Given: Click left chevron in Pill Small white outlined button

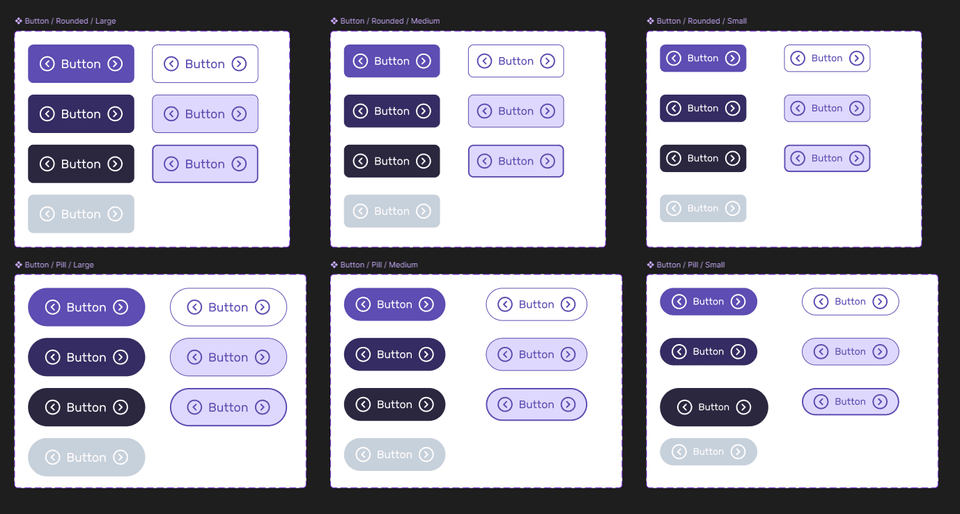Looking at the screenshot, I should [821, 301].
